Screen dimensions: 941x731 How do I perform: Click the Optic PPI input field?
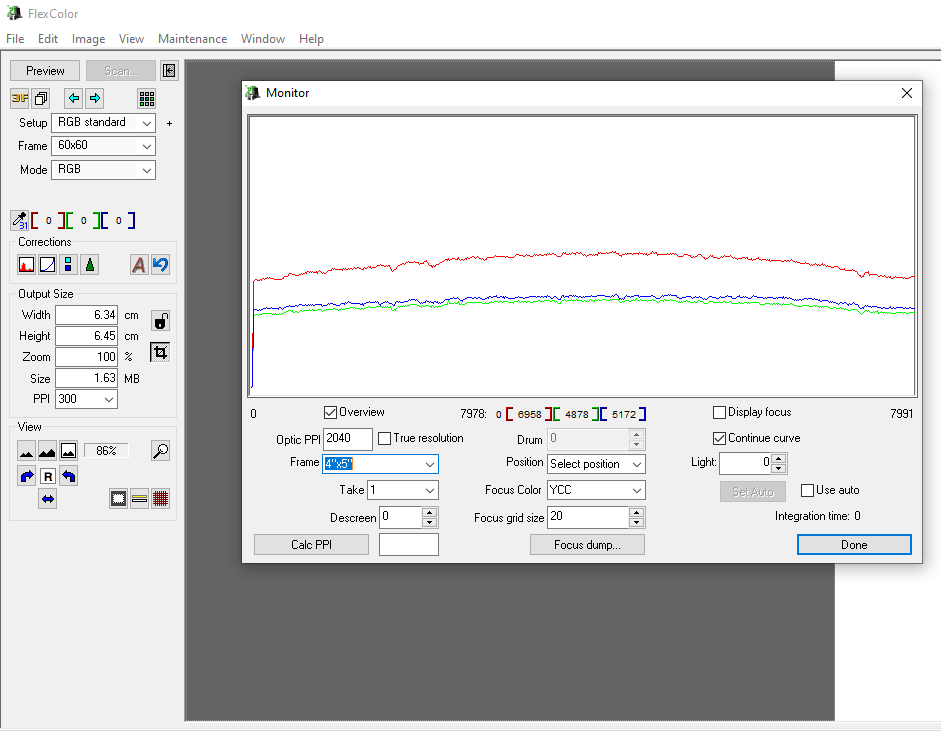pos(347,439)
